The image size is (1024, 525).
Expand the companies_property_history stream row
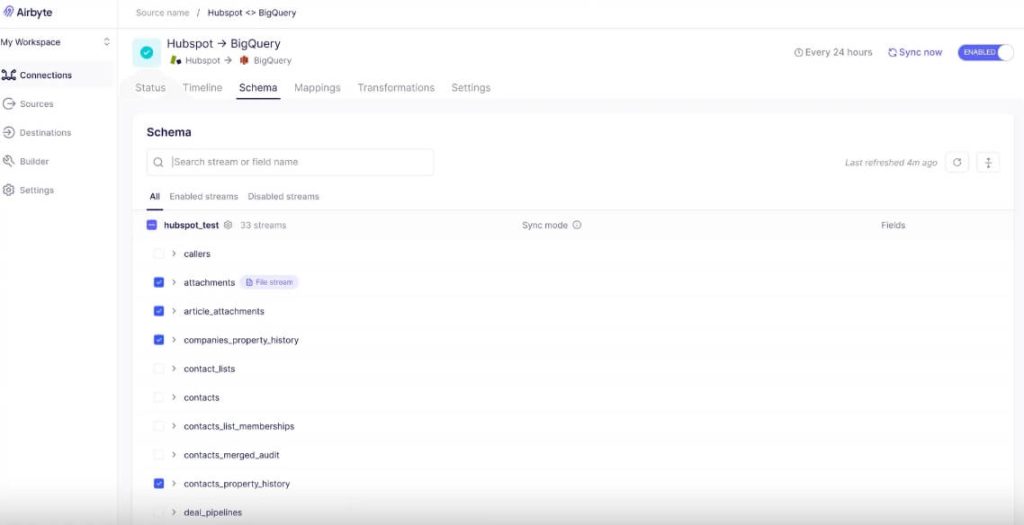tap(174, 340)
